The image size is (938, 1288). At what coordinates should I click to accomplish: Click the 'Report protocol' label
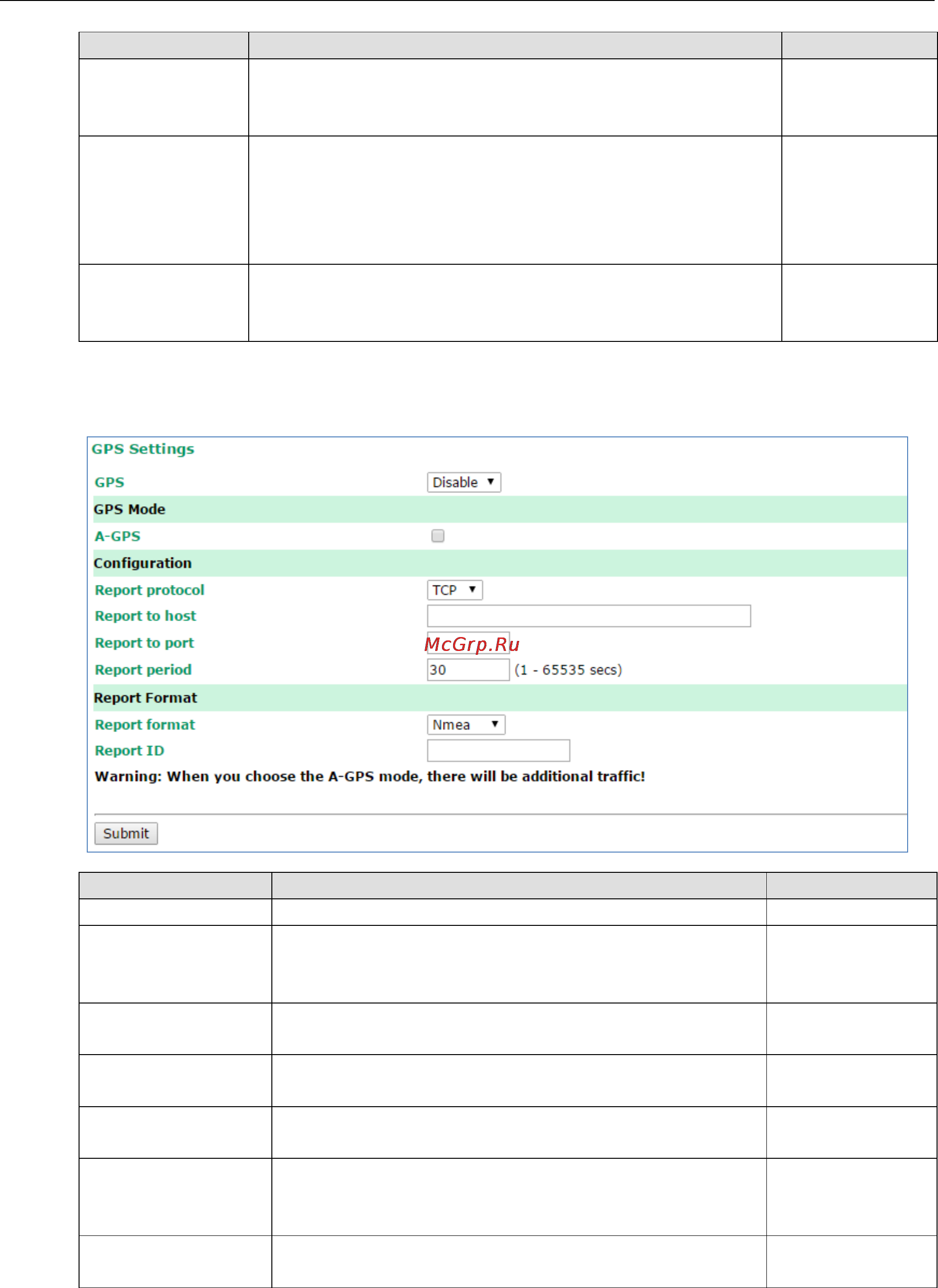coord(149,590)
